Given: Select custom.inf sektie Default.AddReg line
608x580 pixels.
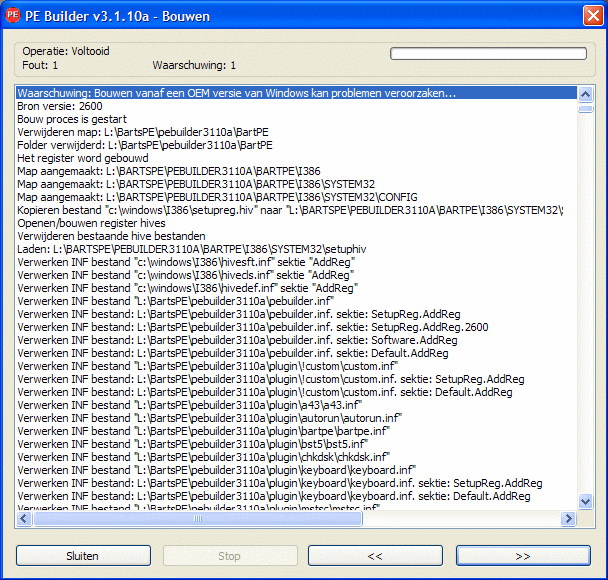Looking at the screenshot, I should (297, 392).
